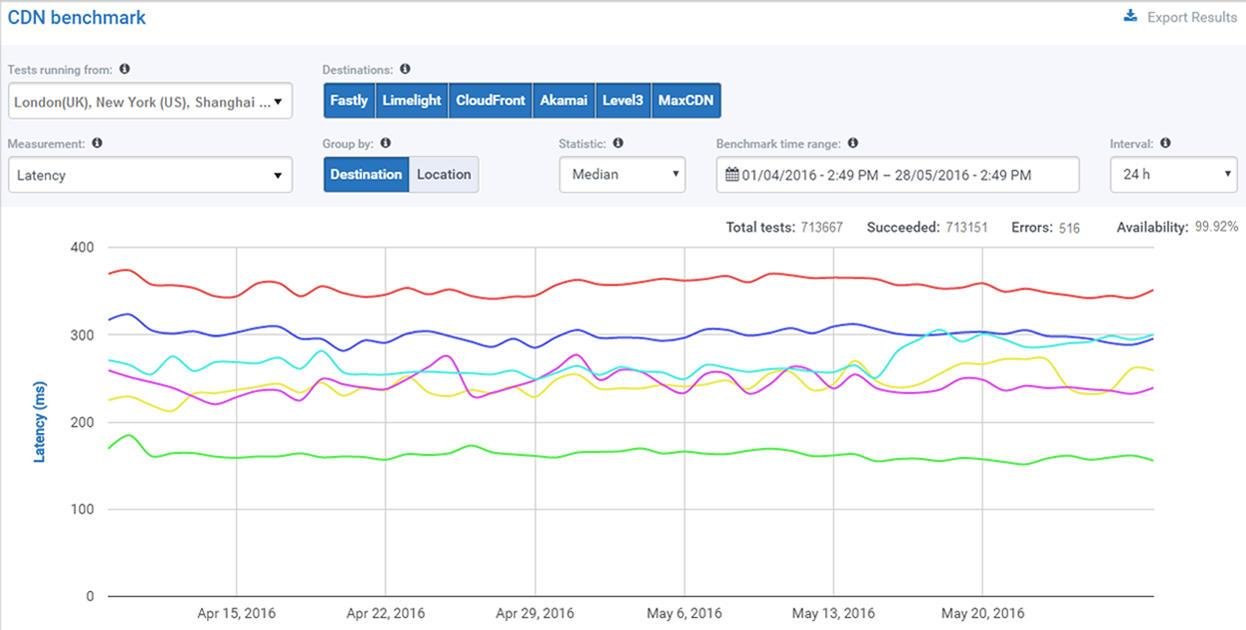1246x630 pixels.
Task: Open the test locations dropdown
Action: tap(150, 101)
